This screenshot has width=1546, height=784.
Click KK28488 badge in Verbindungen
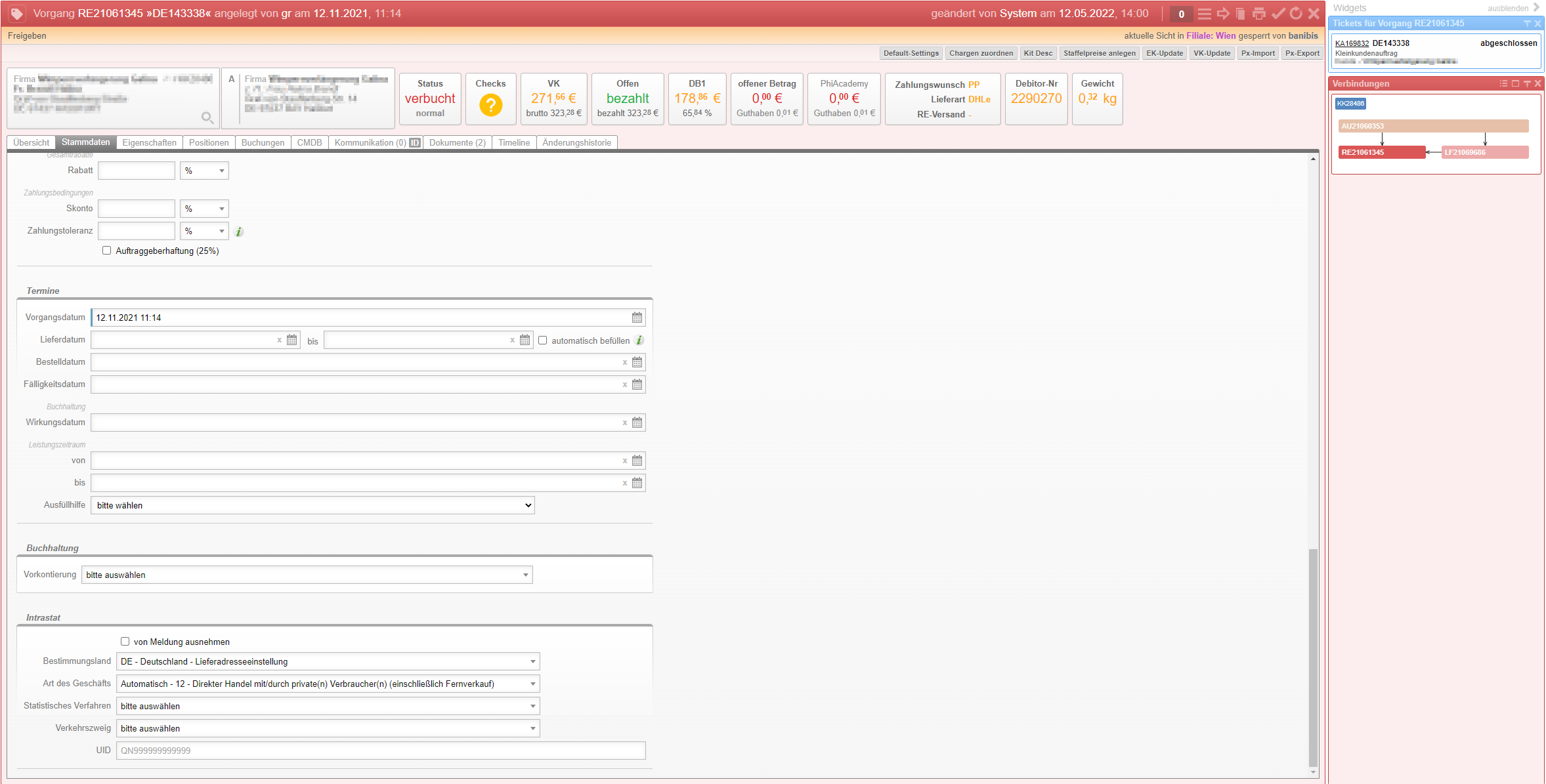click(1350, 104)
